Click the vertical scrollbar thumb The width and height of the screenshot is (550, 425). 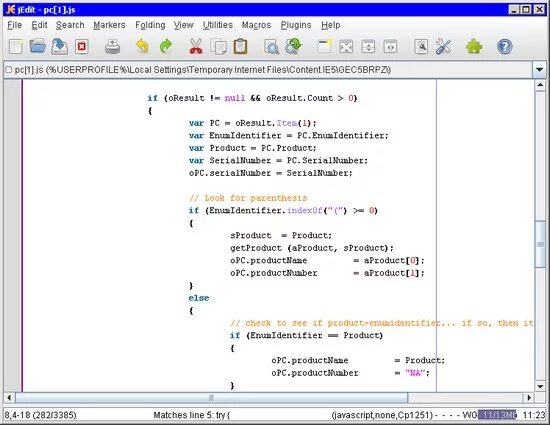(540, 244)
